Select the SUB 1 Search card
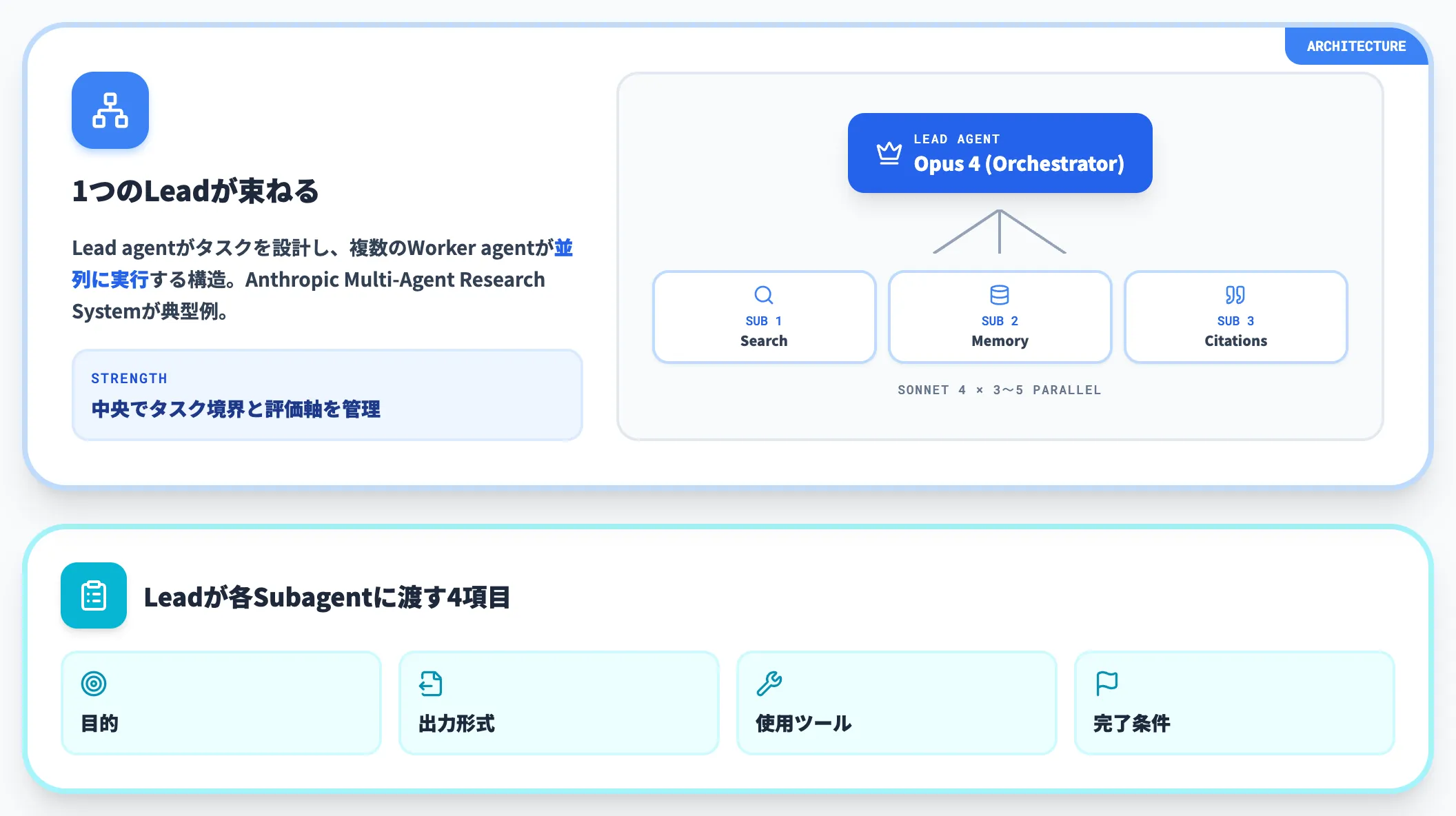Image resolution: width=1456 pixels, height=816 pixels. click(x=764, y=317)
